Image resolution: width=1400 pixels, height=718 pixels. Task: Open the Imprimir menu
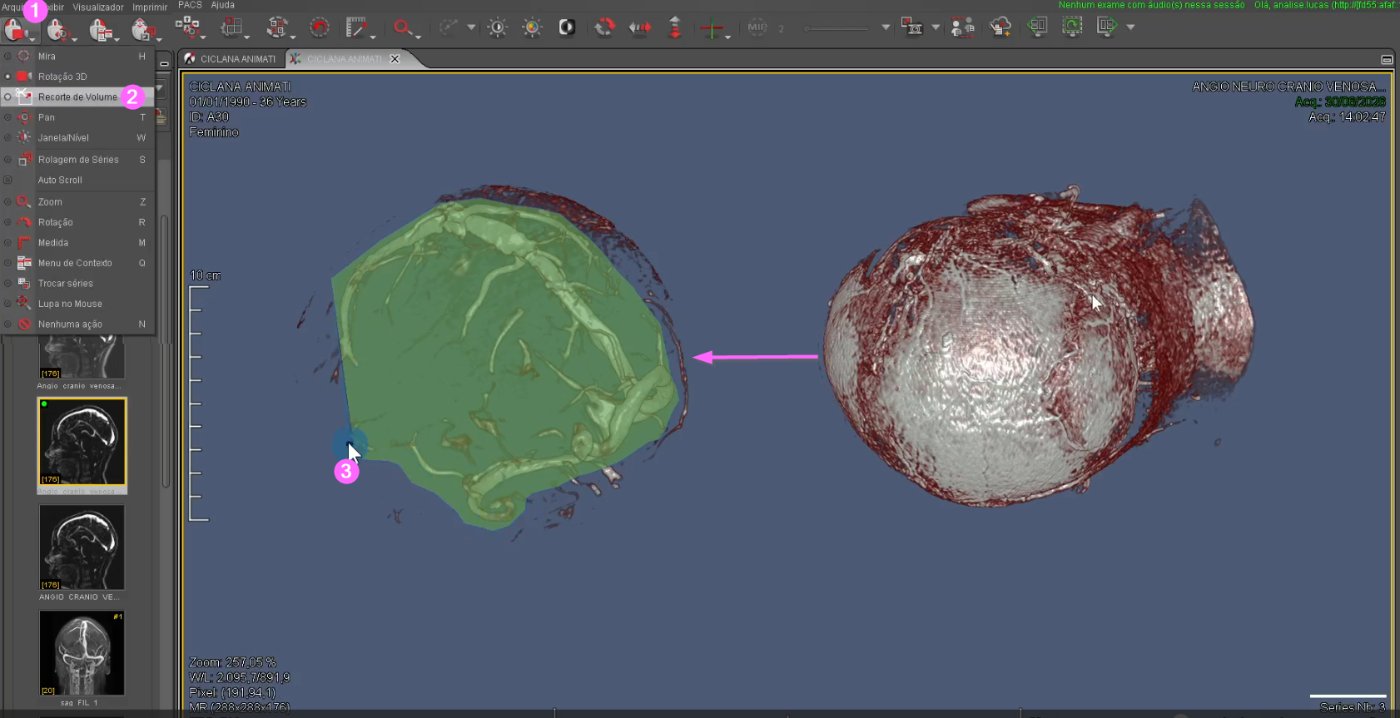point(150,6)
